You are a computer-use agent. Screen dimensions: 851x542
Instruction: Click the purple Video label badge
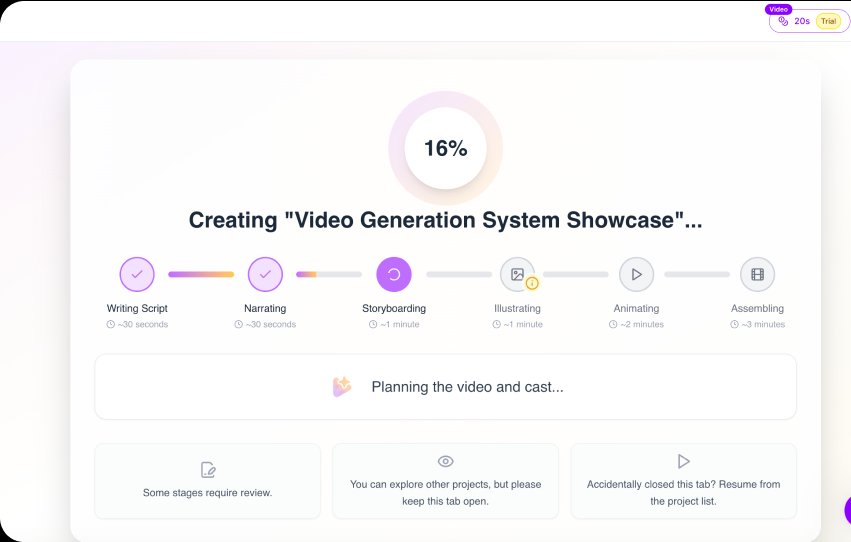[778, 9]
